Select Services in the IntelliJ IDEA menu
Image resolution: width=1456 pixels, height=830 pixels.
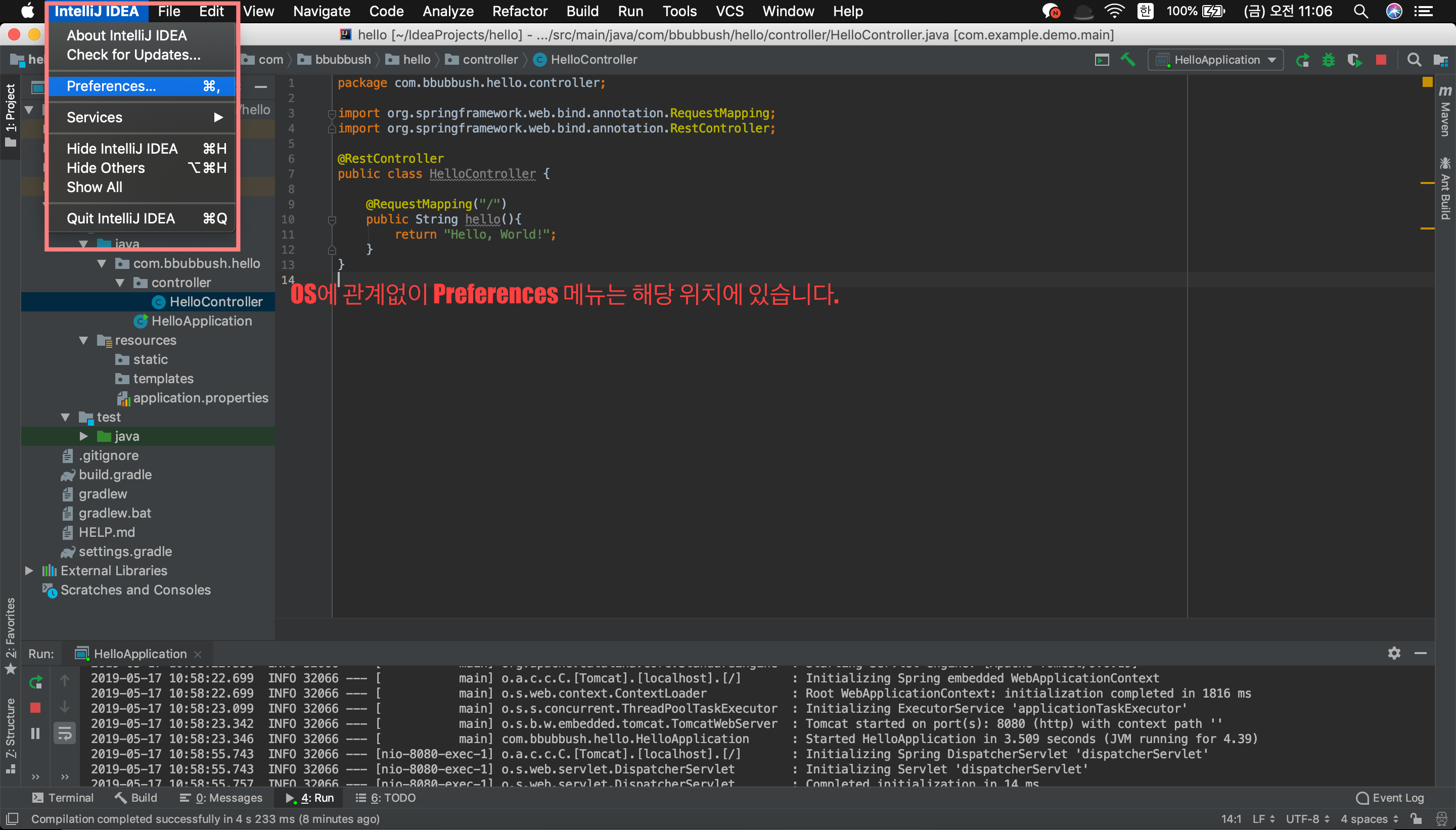point(95,117)
